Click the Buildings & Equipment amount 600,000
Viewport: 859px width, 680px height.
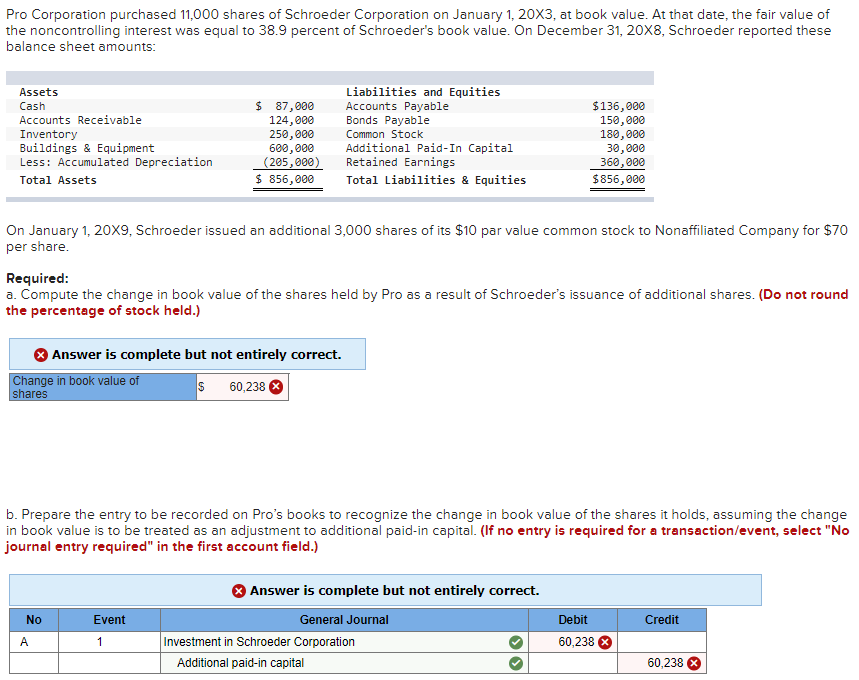(291, 148)
